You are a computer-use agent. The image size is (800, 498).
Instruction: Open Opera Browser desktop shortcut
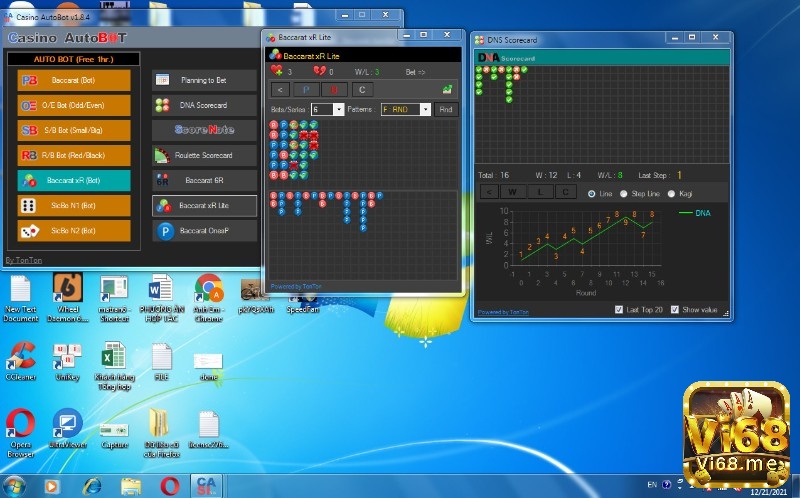pos(21,433)
